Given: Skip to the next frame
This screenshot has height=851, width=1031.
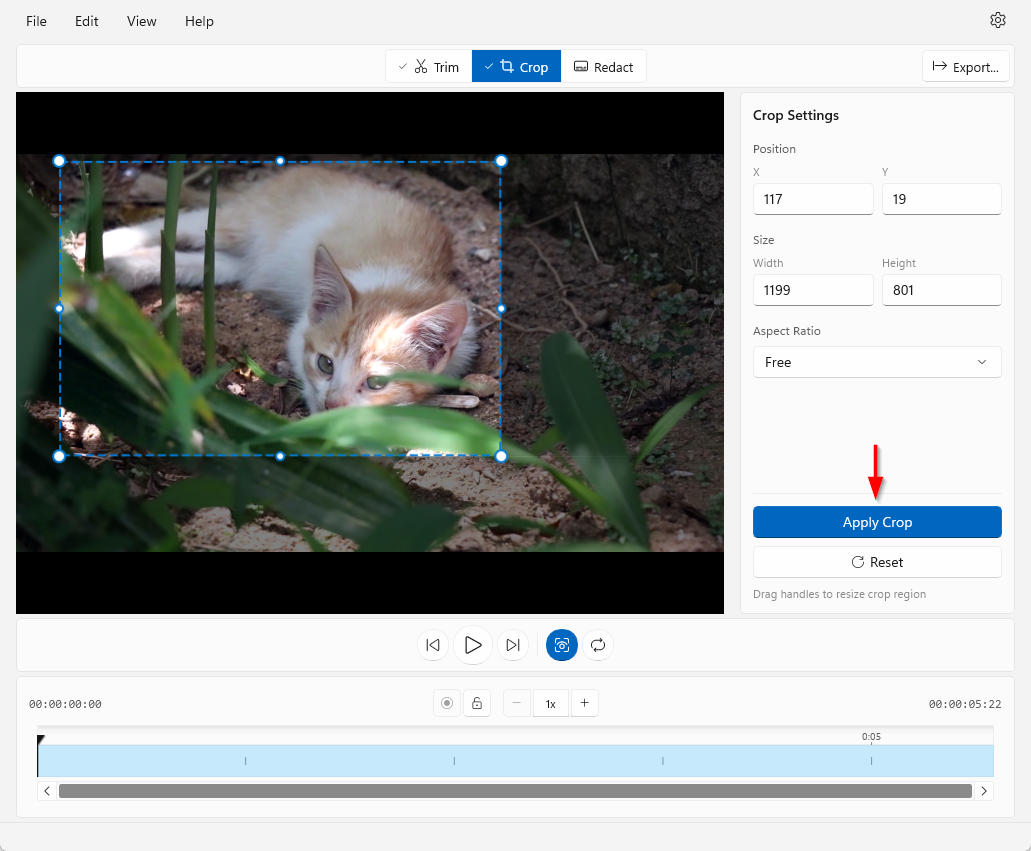Looking at the screenshot, I should [513, 645].
